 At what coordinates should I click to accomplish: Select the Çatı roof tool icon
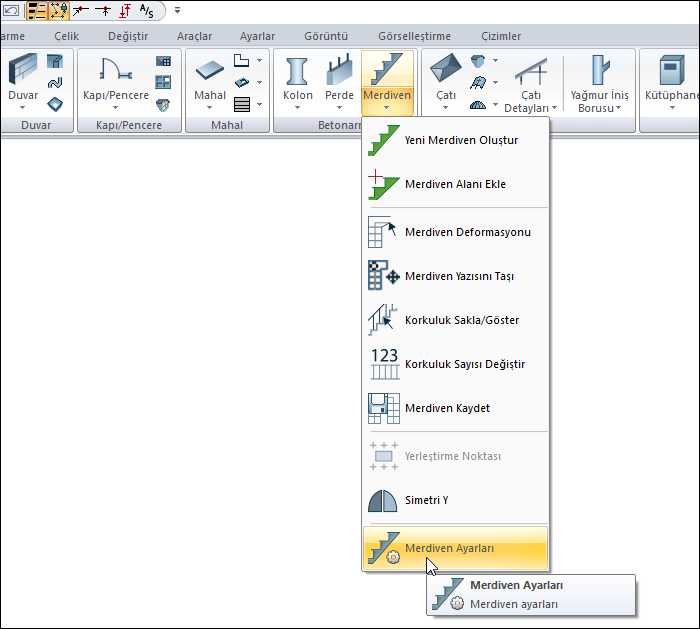coord(446,68)
